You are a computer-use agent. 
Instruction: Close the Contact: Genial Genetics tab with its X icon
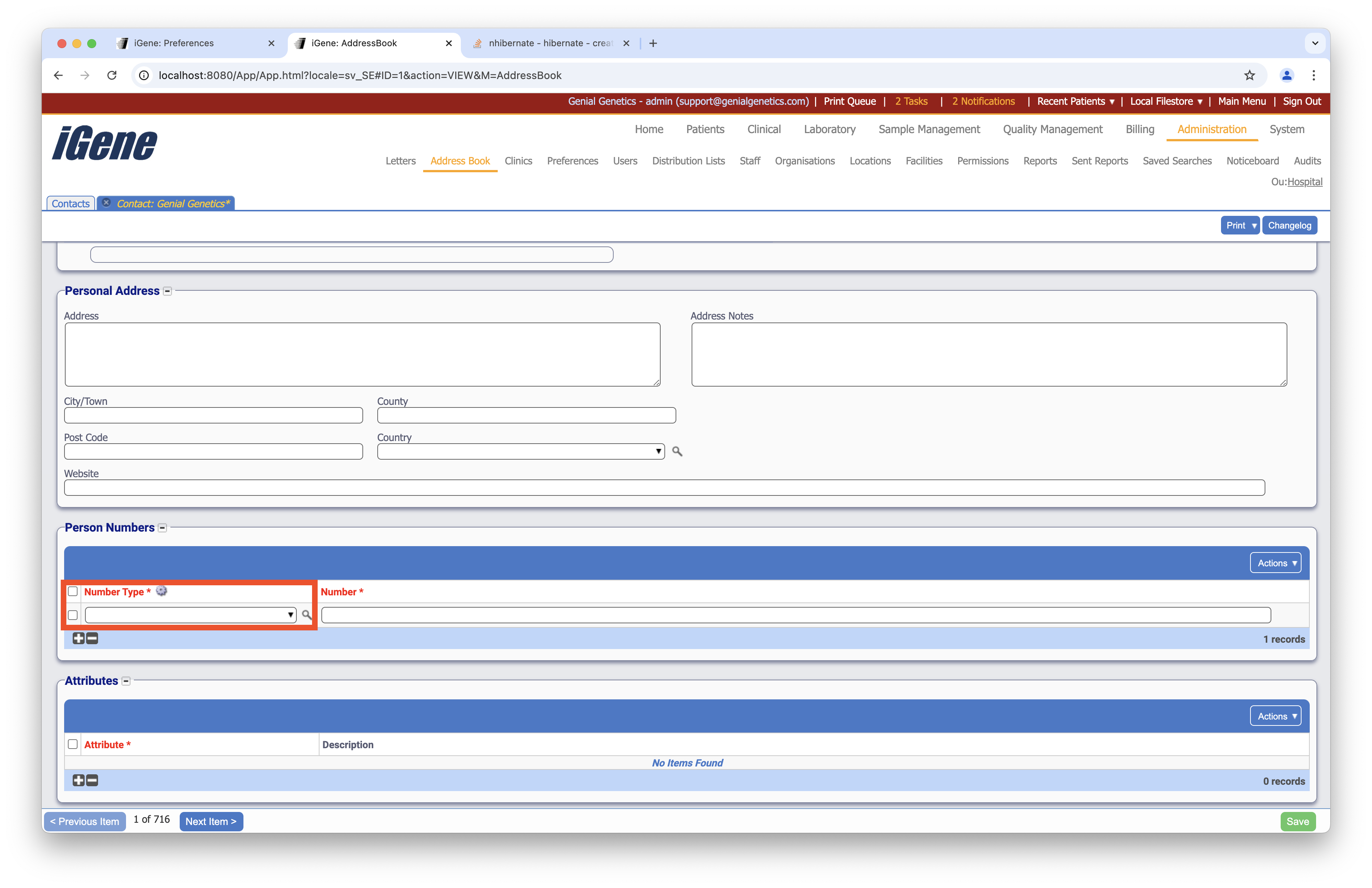click(x=106, y=203)
